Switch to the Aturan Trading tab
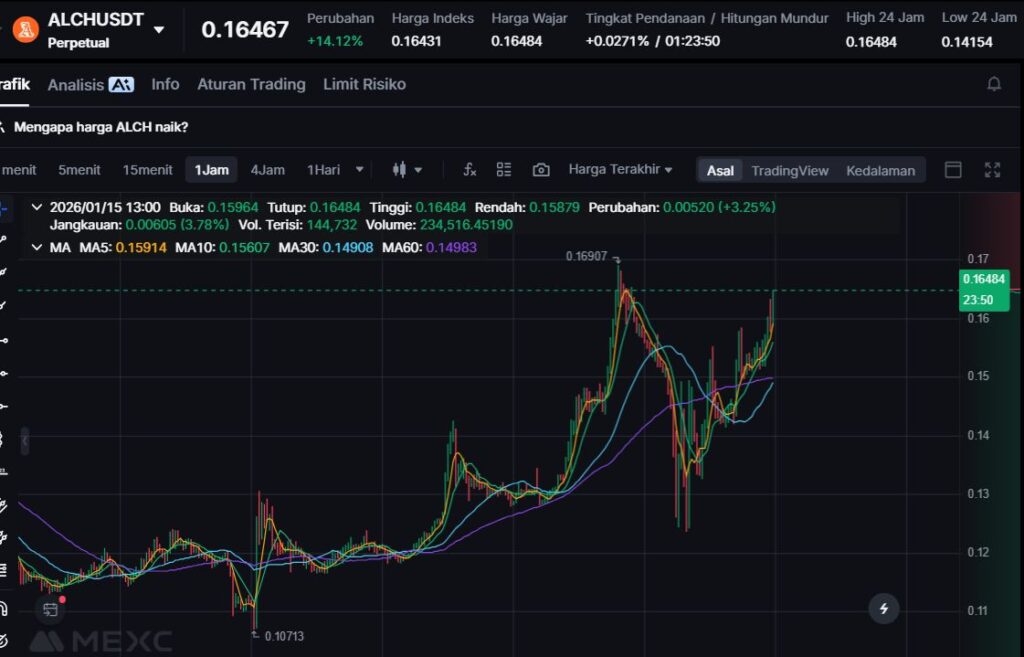The width and height of the screenshot is (1024, 657). 251,84
